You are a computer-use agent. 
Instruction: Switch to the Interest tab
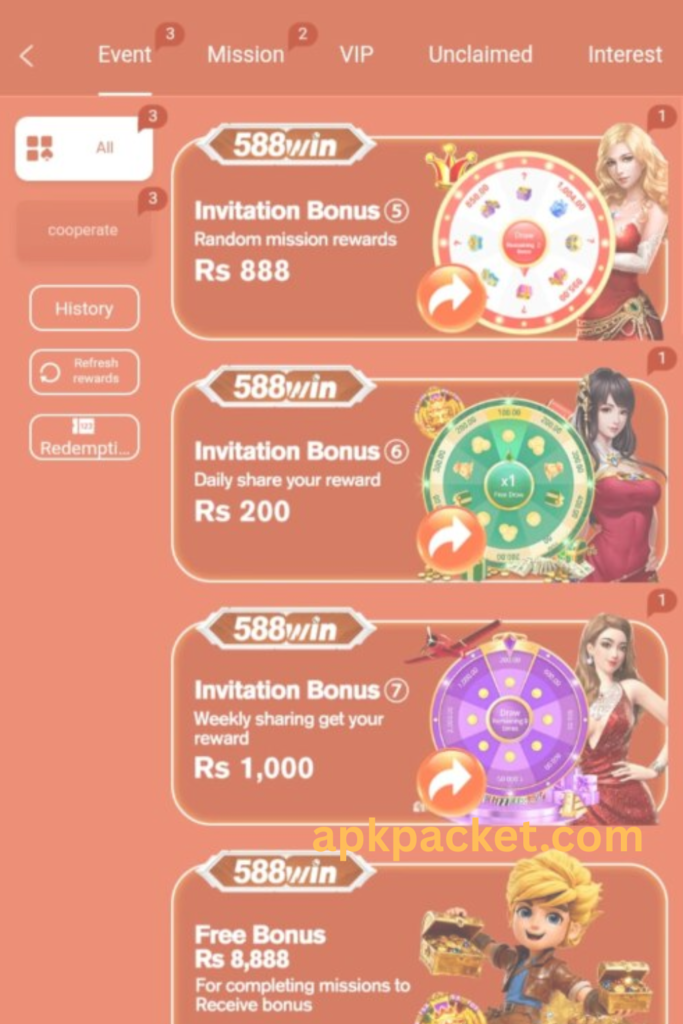[625, 55]
